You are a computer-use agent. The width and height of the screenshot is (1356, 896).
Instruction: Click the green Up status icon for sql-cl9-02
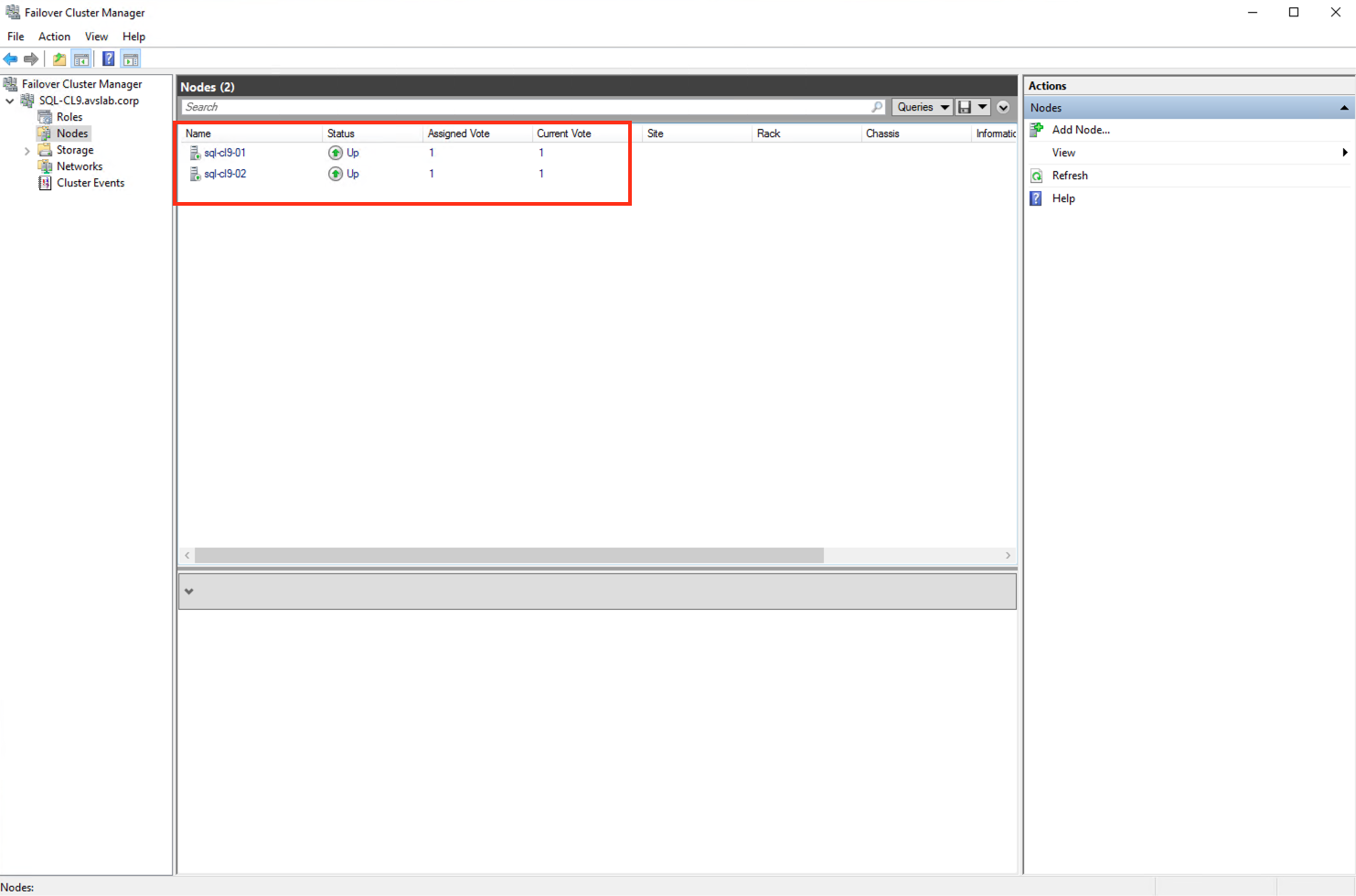coord(336,174)
